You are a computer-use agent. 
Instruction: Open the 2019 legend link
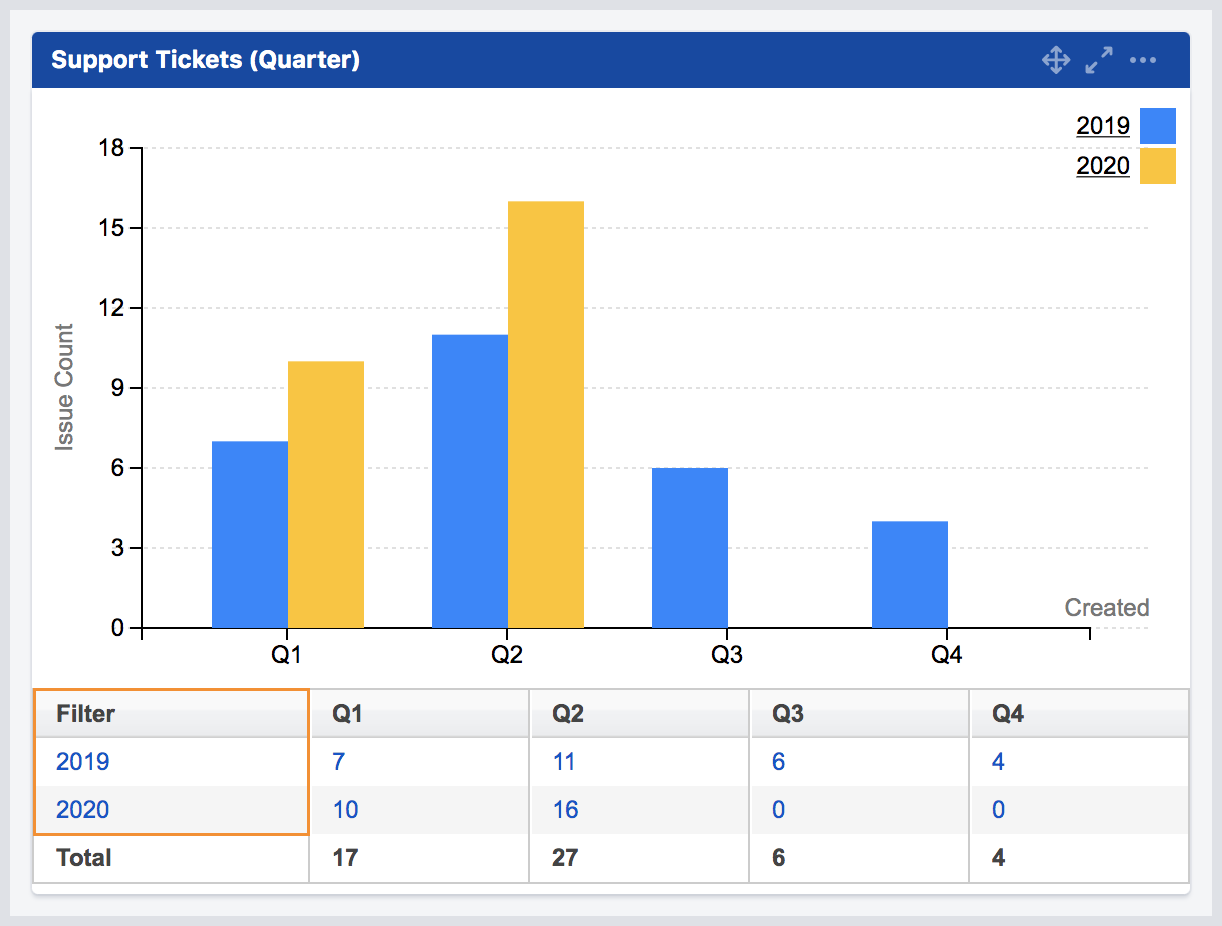point(1102,126)
